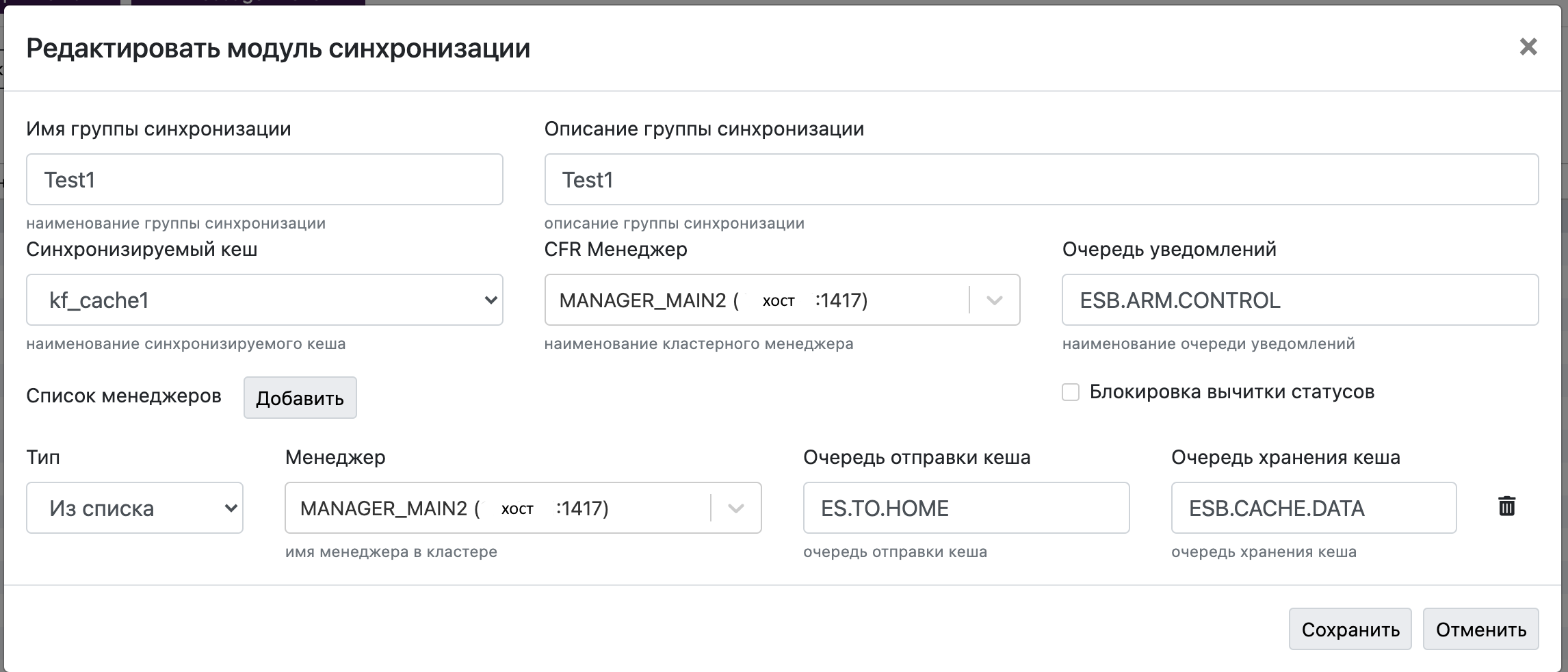The height and width of the screenshot is (672, 1568).
Task: Open the Тип dropdown showing Из списка
Action: (135, 508)
